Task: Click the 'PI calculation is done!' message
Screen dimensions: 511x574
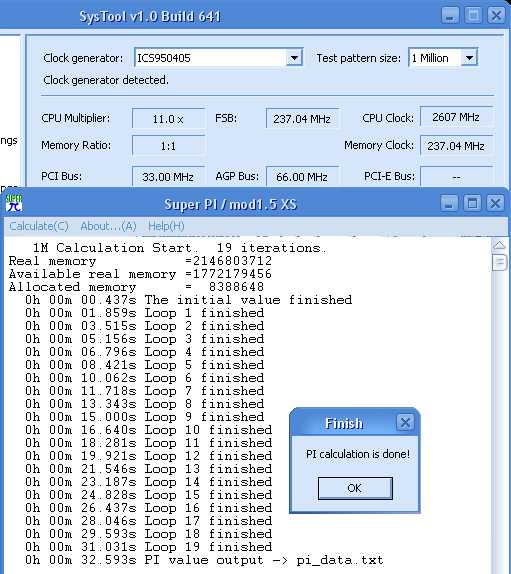Action: point(358,454)
